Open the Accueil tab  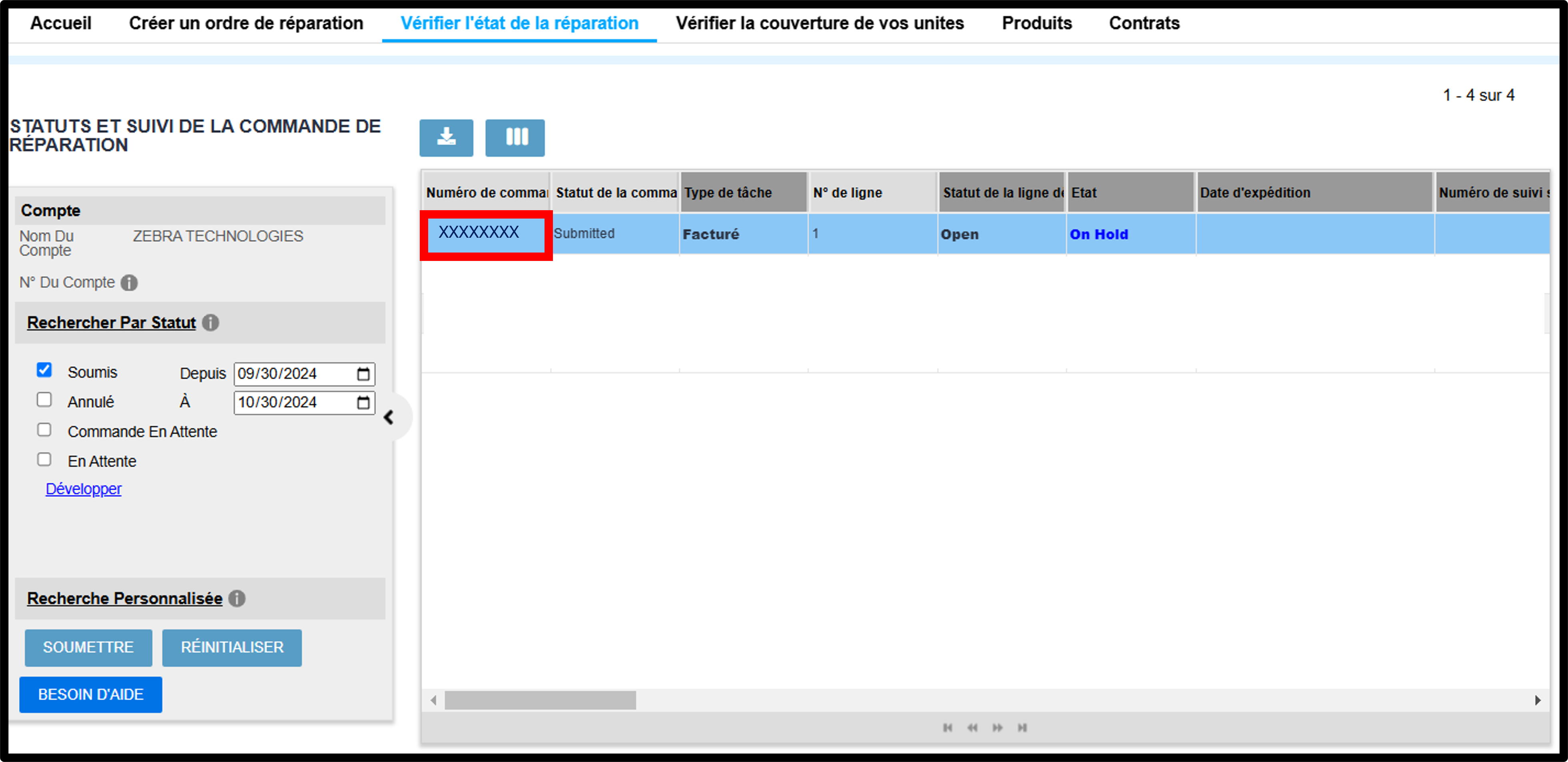[61, 23]
